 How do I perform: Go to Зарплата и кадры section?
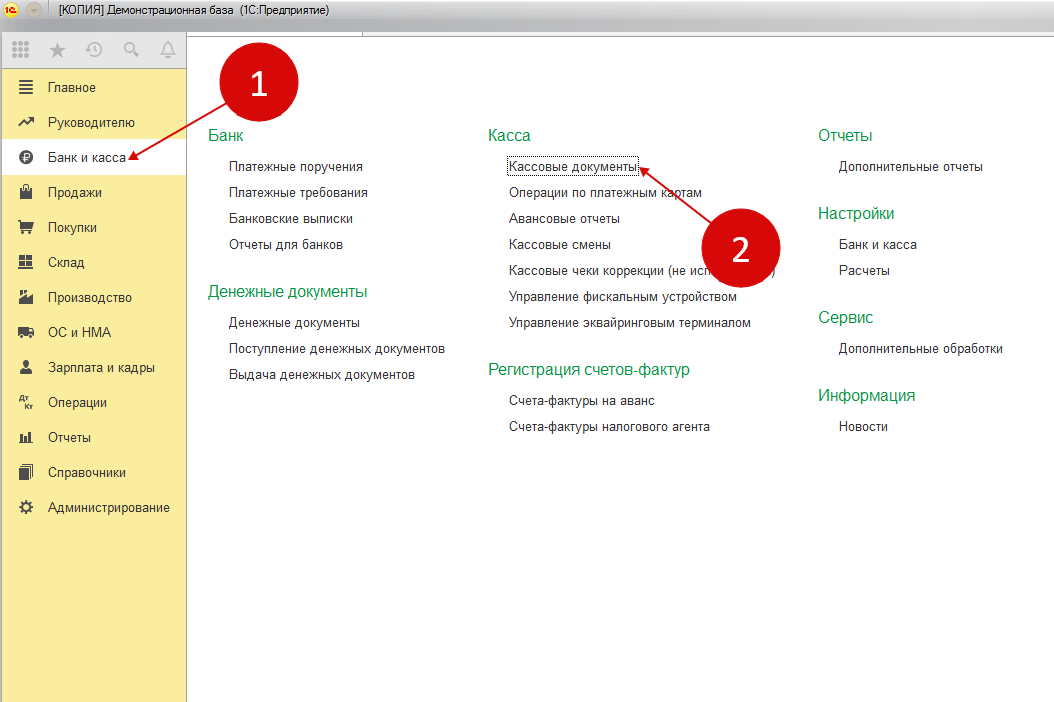click(101, 367)
